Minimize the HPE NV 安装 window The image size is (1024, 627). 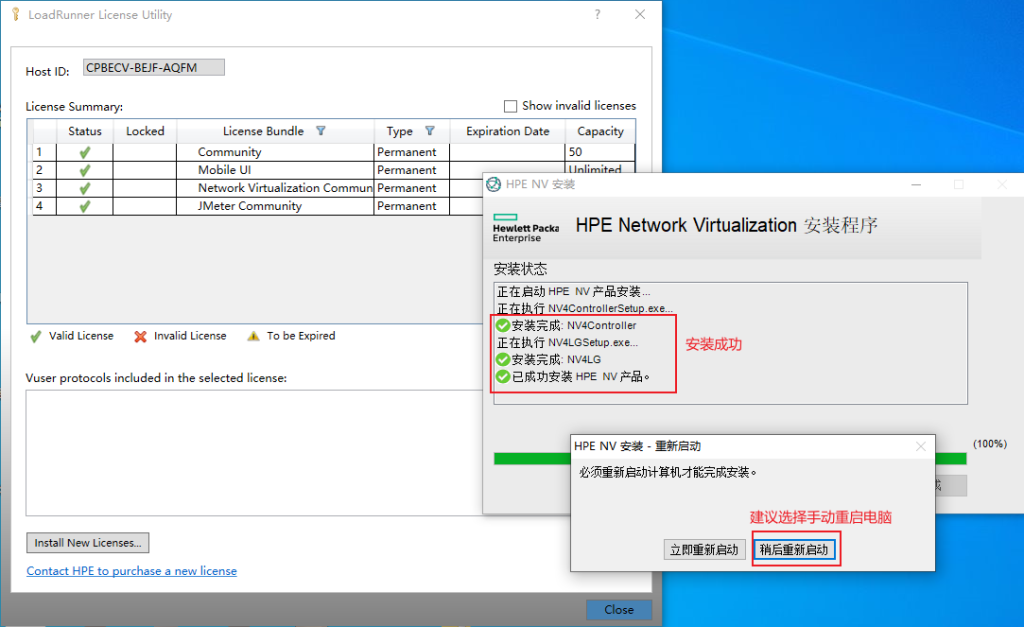(x=916, y=185)
